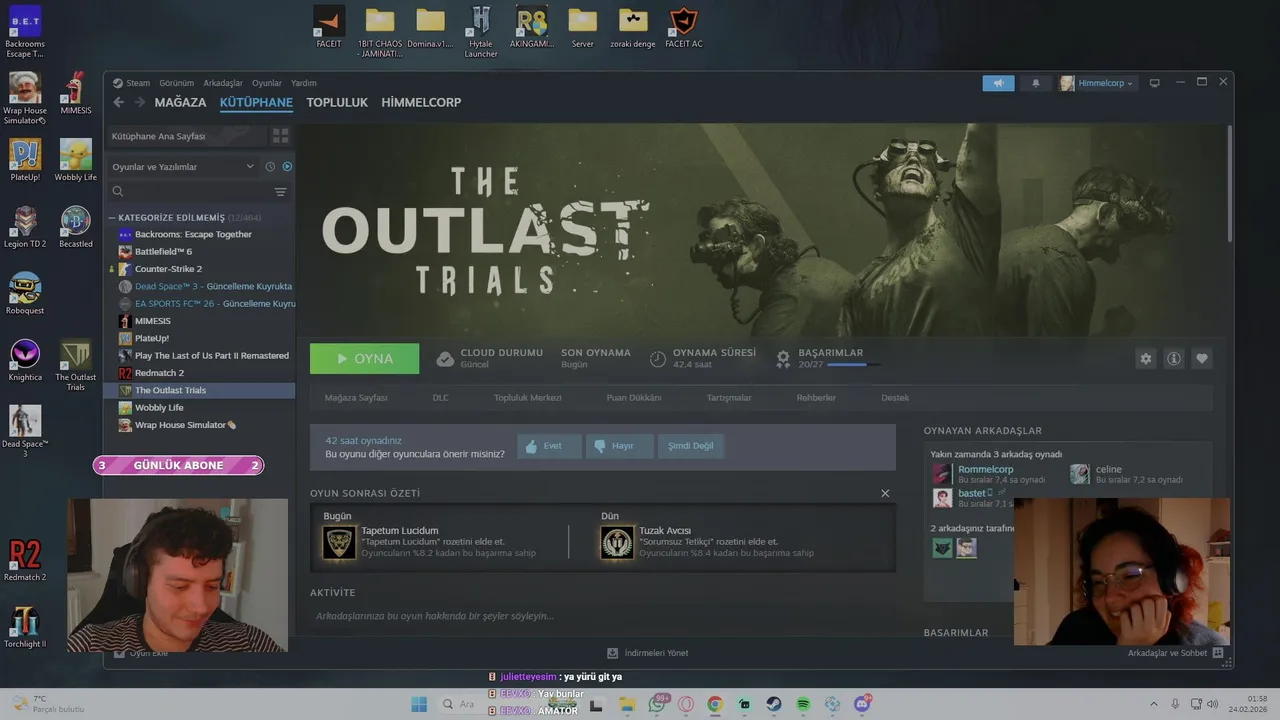Open the Tapetum Lucidum achievement badge
Screen dimensions: 1280x720
340,543
